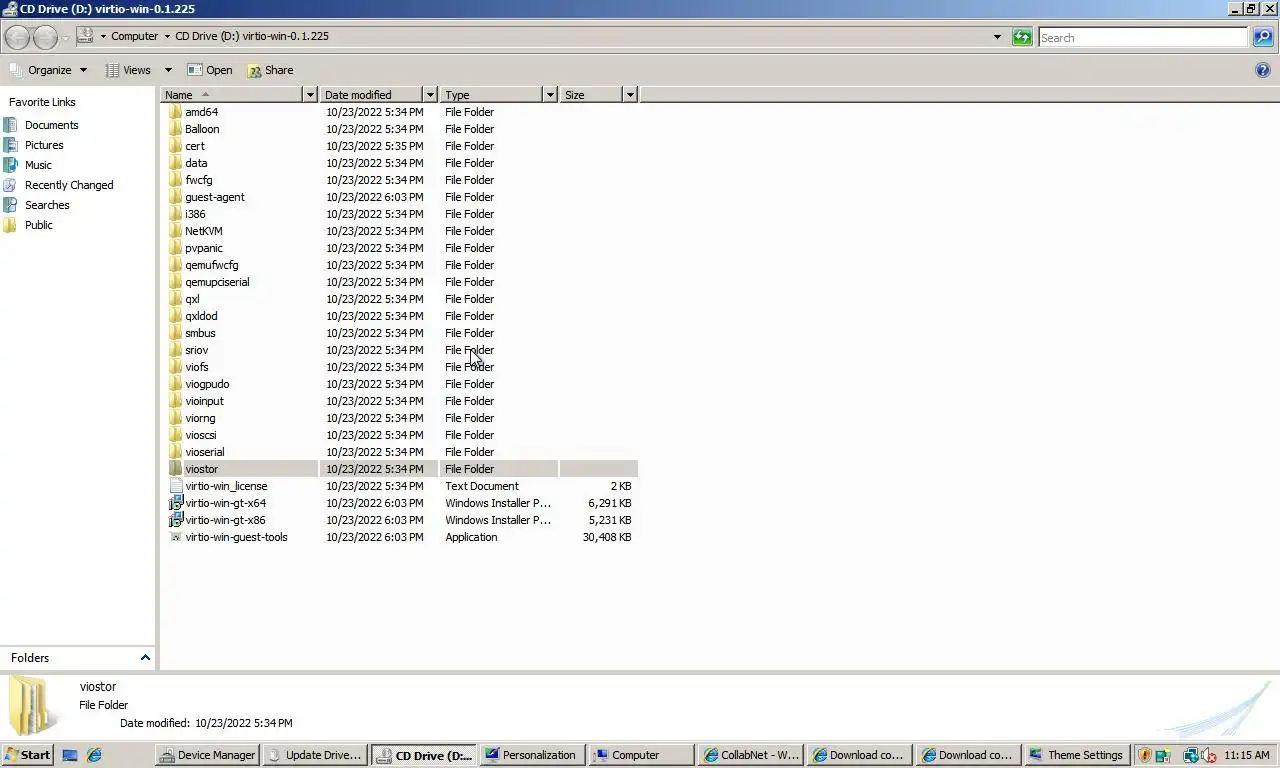Expand the Folders pane chevron
The image size is (1280, 768).
pyautogui.click(x=145, y=658)
